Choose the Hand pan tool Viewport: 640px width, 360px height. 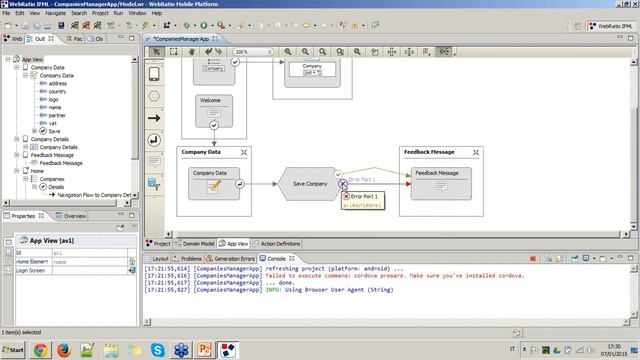(x=191, y=51)
